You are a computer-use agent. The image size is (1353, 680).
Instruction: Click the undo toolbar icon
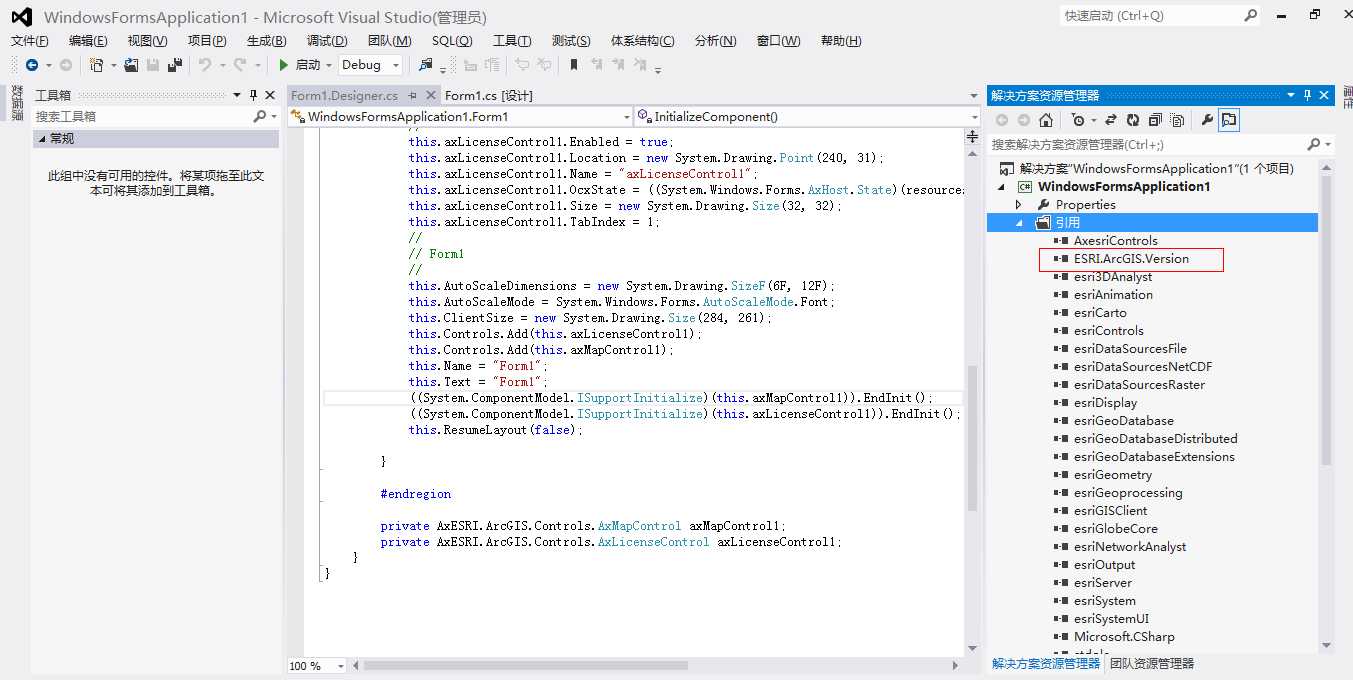205,65
